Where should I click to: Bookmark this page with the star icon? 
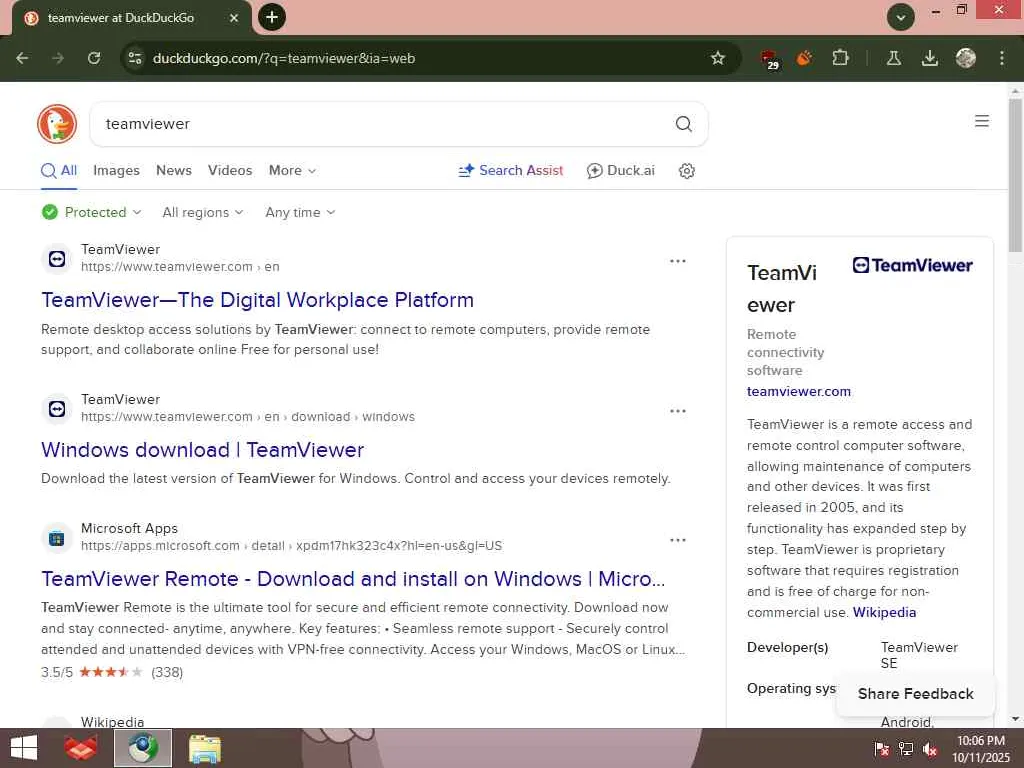point(718,58)
